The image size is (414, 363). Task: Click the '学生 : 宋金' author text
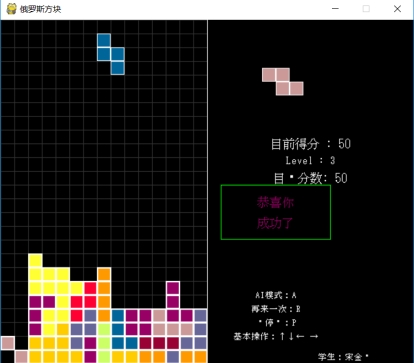coord(343,357)
